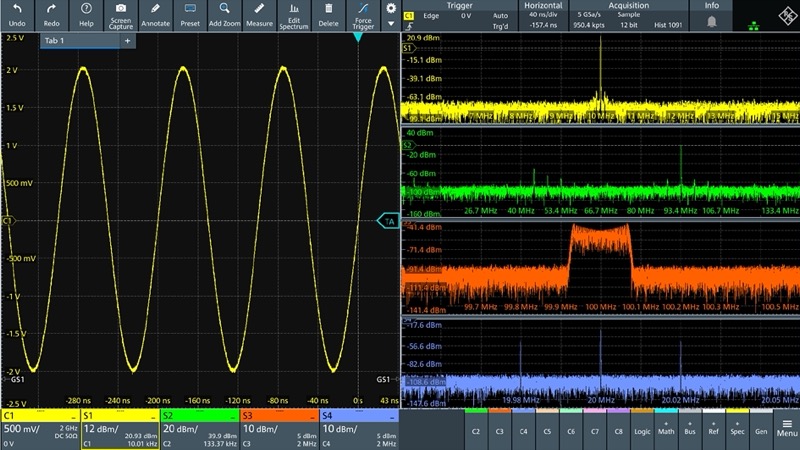Click the Delete tool icon

coord(328,14)
